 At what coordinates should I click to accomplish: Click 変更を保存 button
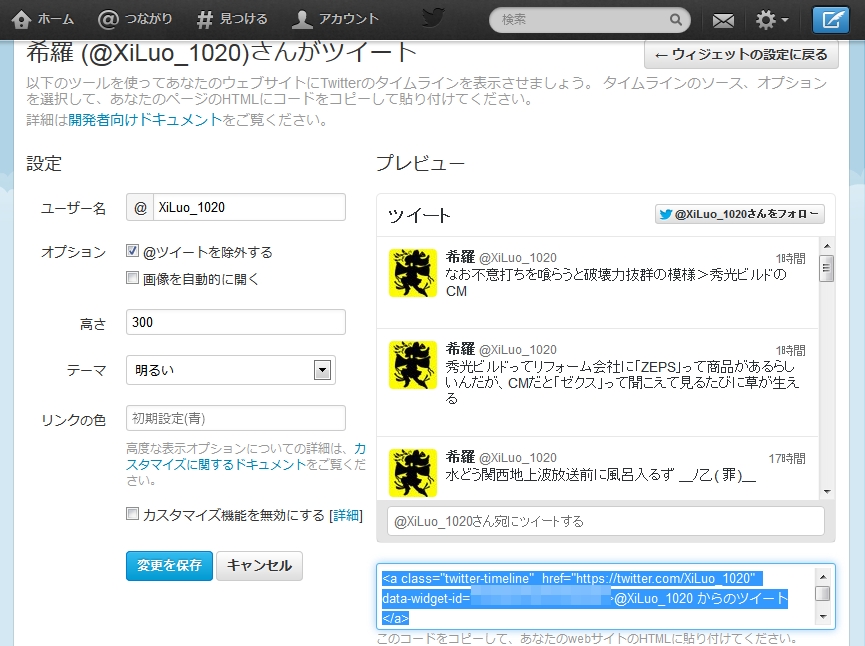pos(169,566)
